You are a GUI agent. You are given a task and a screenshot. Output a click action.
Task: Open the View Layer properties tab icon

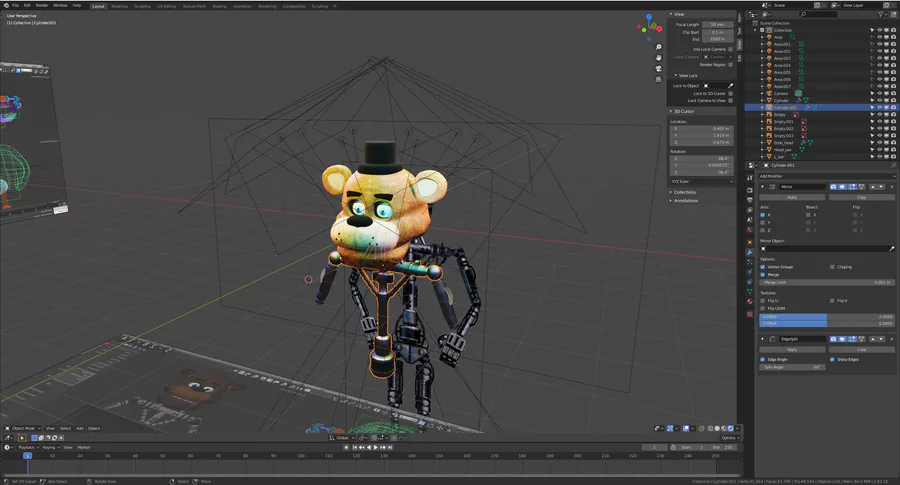(x=750, y=209)
